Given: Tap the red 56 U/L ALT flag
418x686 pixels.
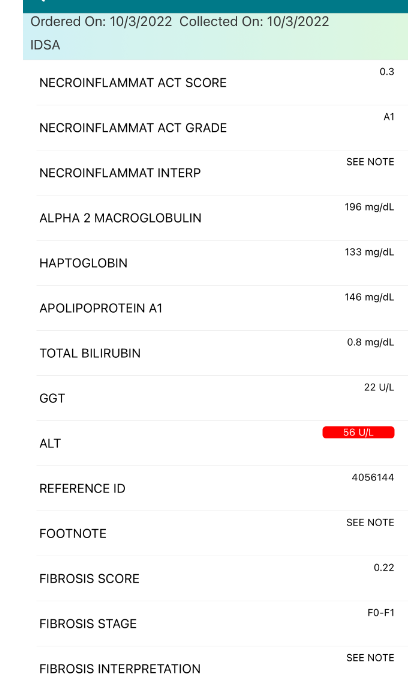Looking at the screenshot, I should click(x=358, y=432).
